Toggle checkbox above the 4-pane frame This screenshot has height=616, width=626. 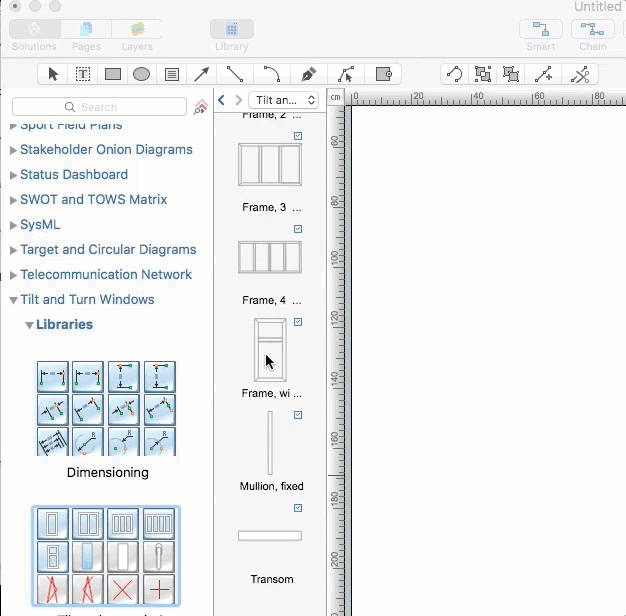[x=298, y=229]
